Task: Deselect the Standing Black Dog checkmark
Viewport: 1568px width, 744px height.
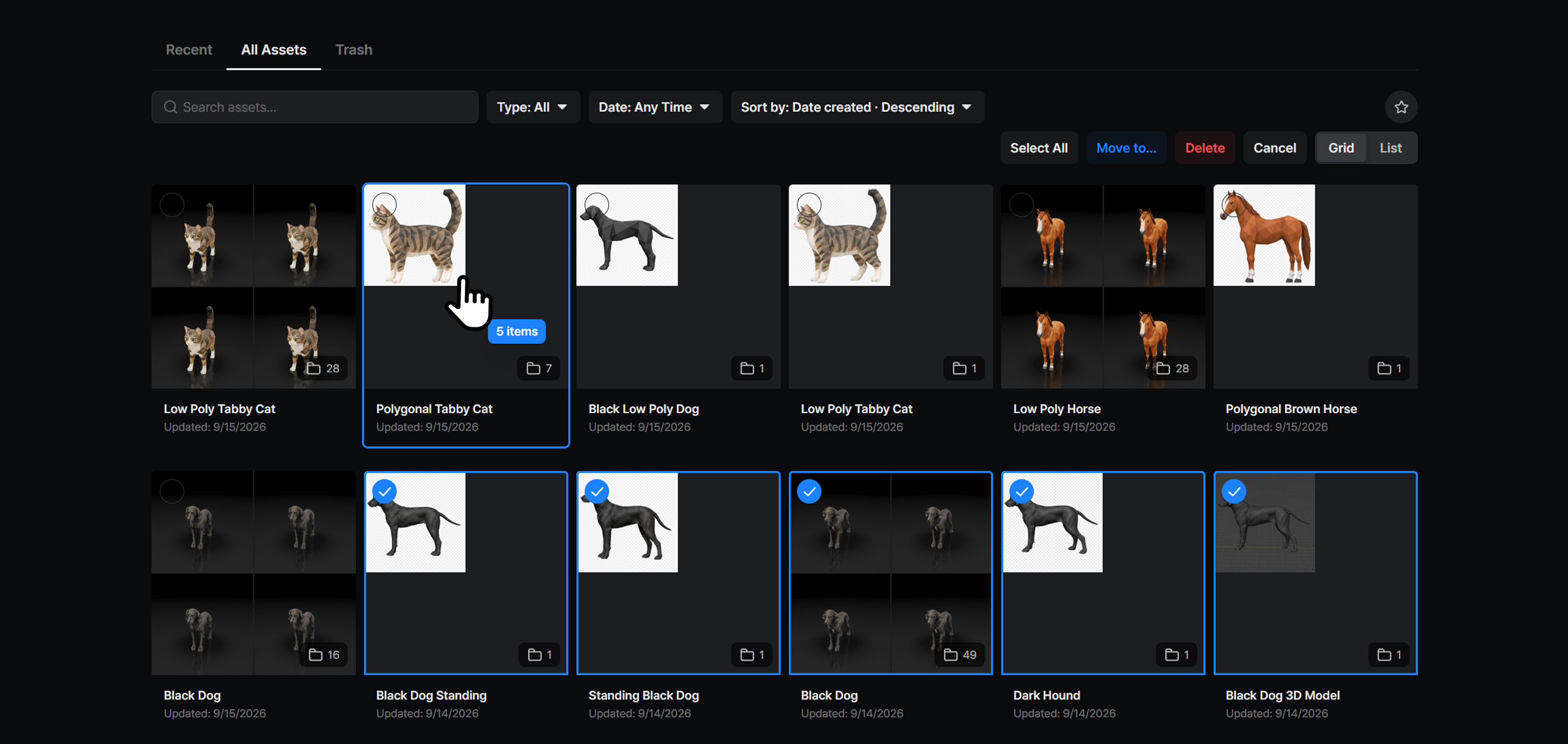Action: tap(597, 492)
